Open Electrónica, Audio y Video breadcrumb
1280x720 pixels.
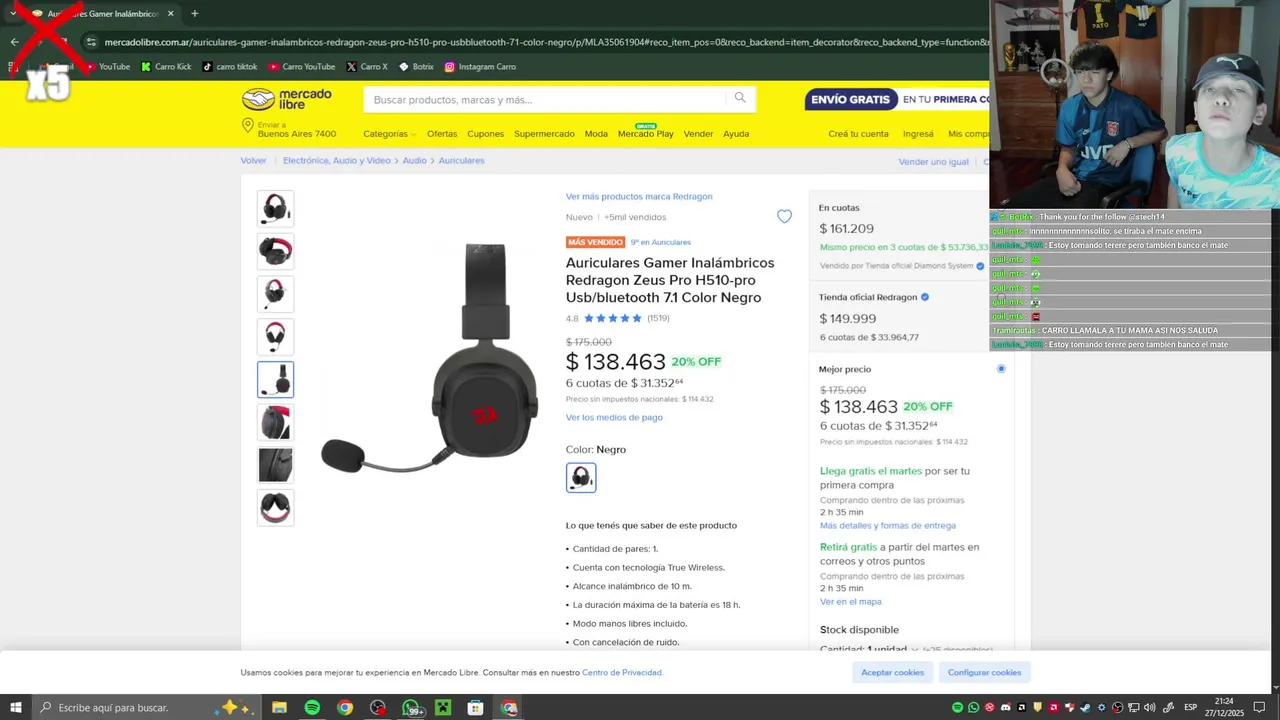pos(337,161)
